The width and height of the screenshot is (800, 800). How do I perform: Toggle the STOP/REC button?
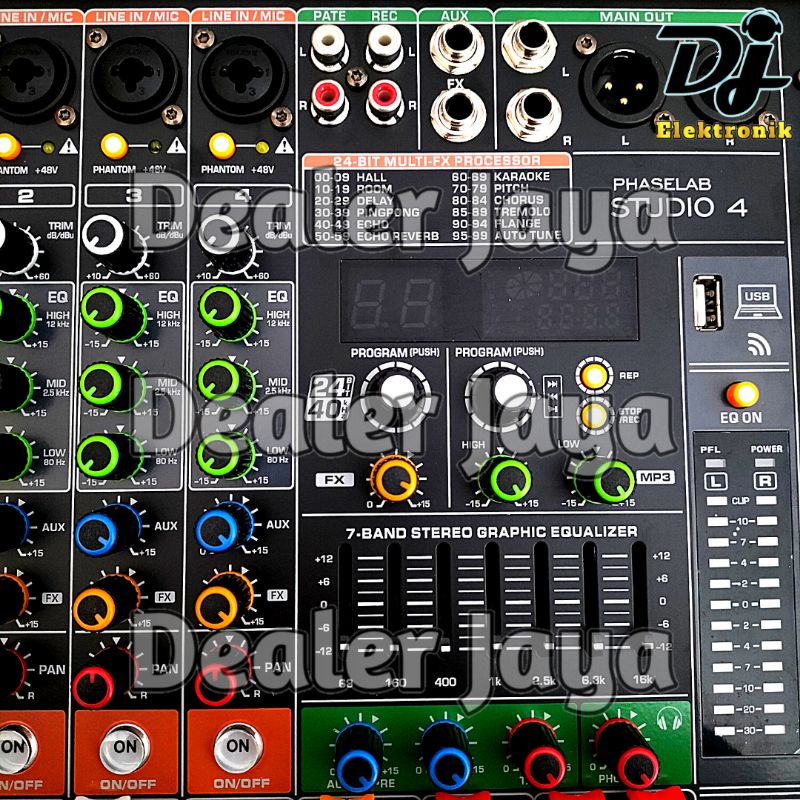pos(595,416)
